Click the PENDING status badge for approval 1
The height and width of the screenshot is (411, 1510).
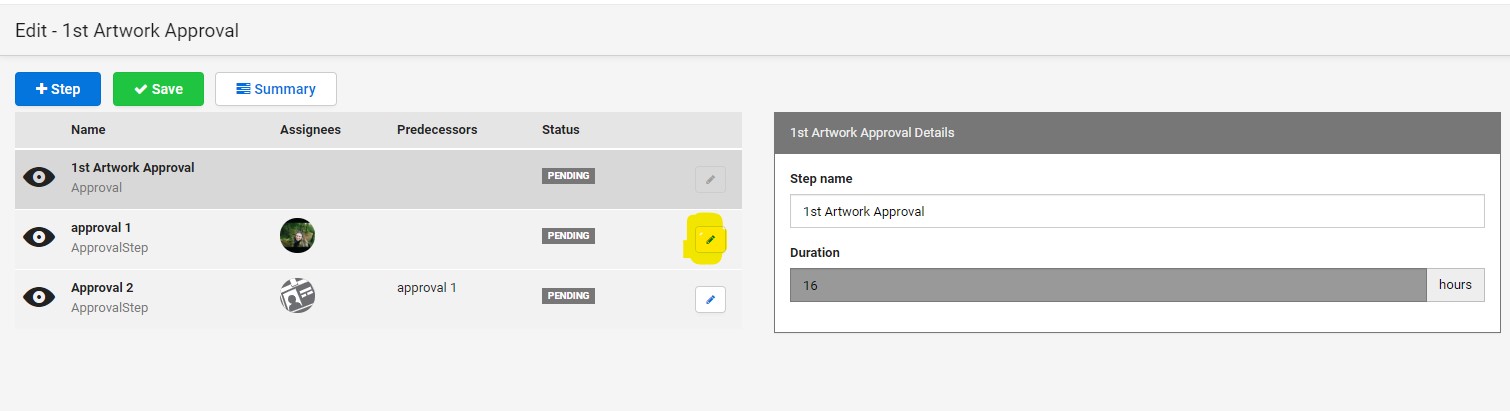pos(568,236)
